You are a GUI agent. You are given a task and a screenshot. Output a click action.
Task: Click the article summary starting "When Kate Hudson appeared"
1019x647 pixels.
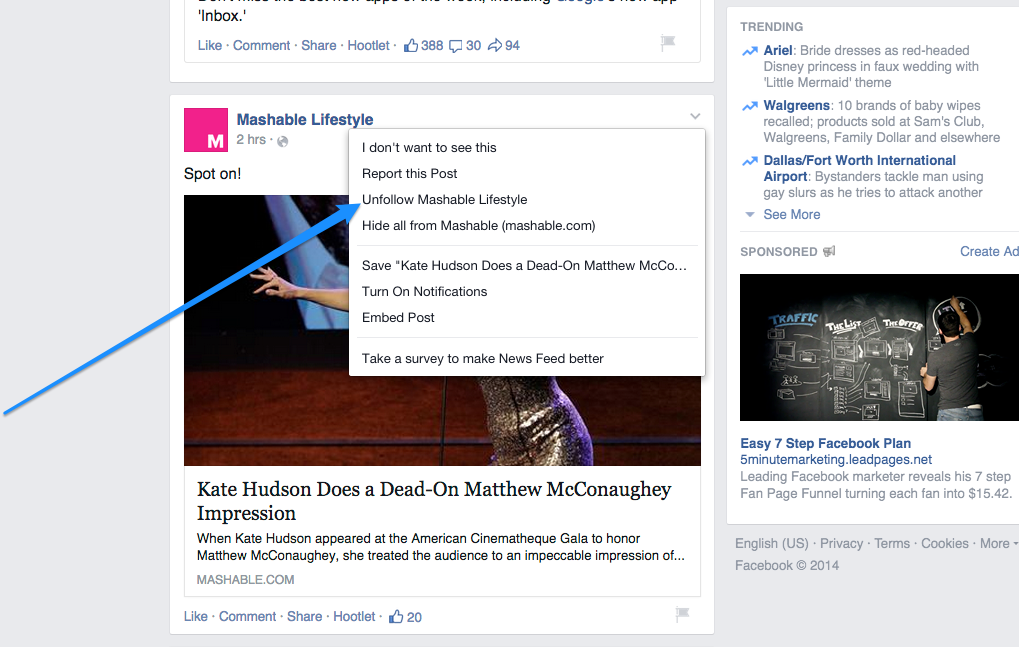pyautogui.click(x=441, y=547)
